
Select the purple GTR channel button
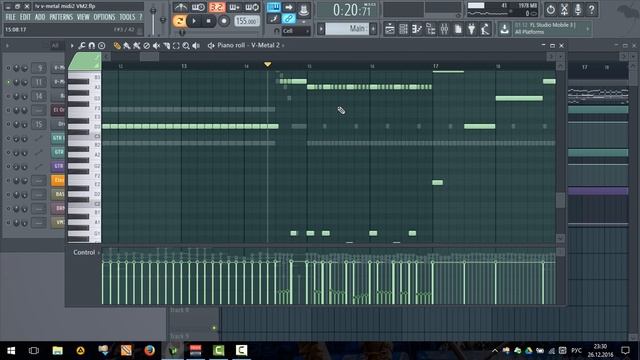pos(58,166)
